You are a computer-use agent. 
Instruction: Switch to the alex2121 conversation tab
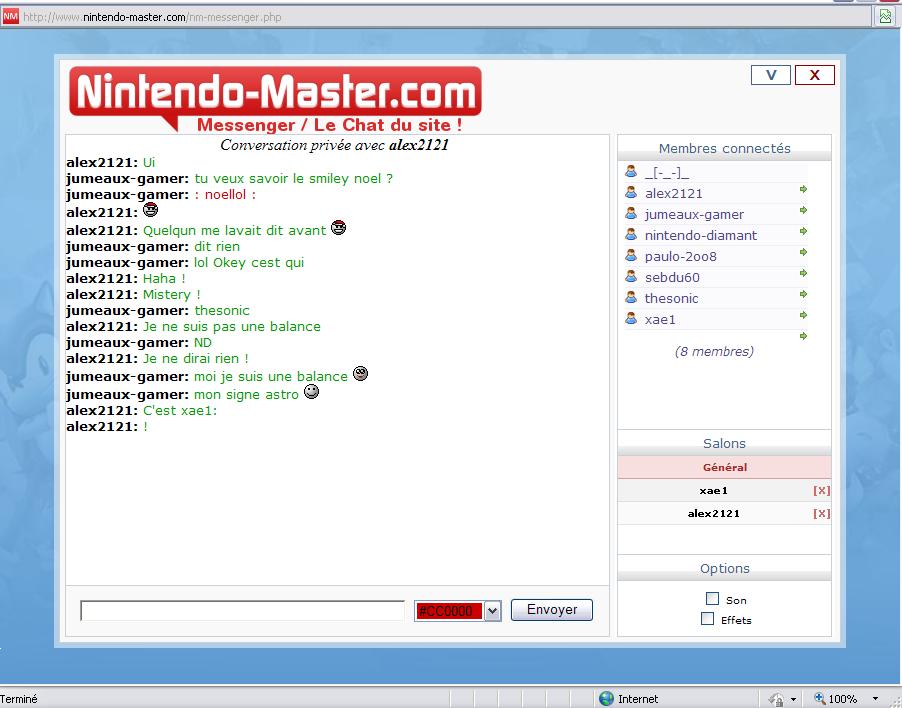[x=714, y=514]
